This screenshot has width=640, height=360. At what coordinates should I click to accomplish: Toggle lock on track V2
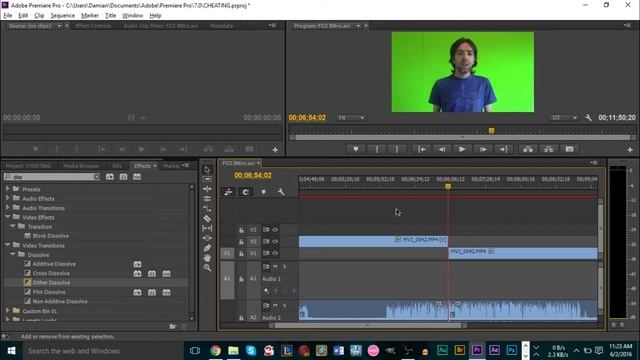(x=241, y=242)
